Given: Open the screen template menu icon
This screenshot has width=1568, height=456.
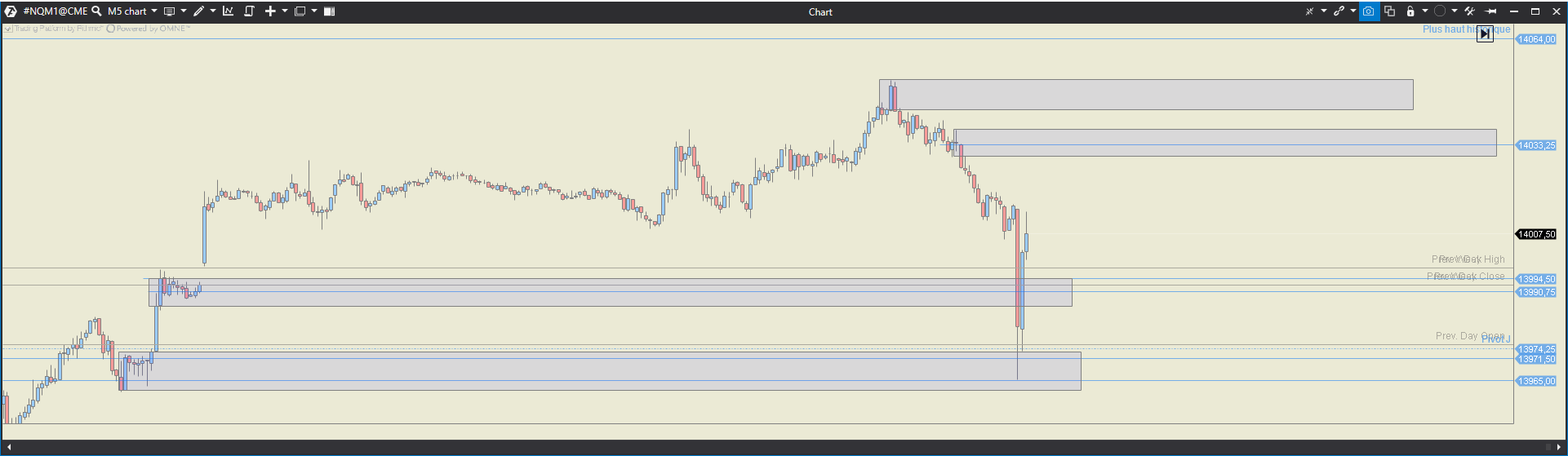Looking at the screenshot, I should click(169, 11).
